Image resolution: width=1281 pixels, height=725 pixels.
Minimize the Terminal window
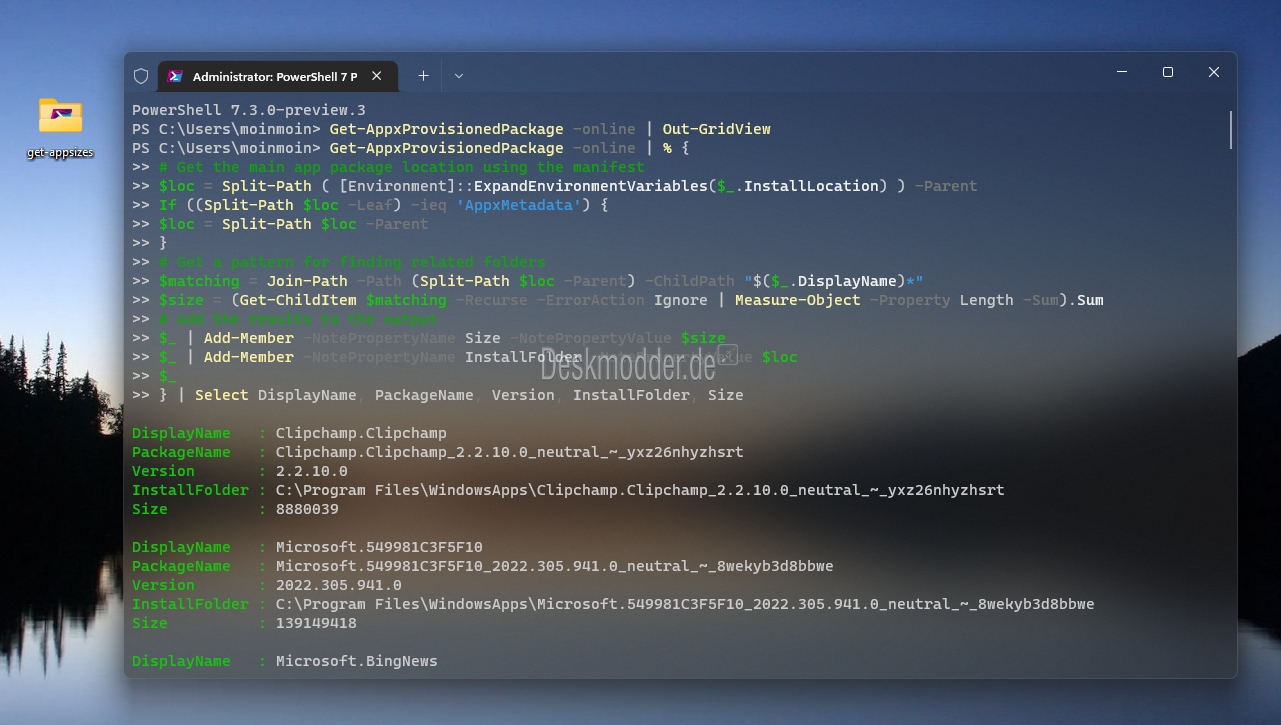point(1121,72)
